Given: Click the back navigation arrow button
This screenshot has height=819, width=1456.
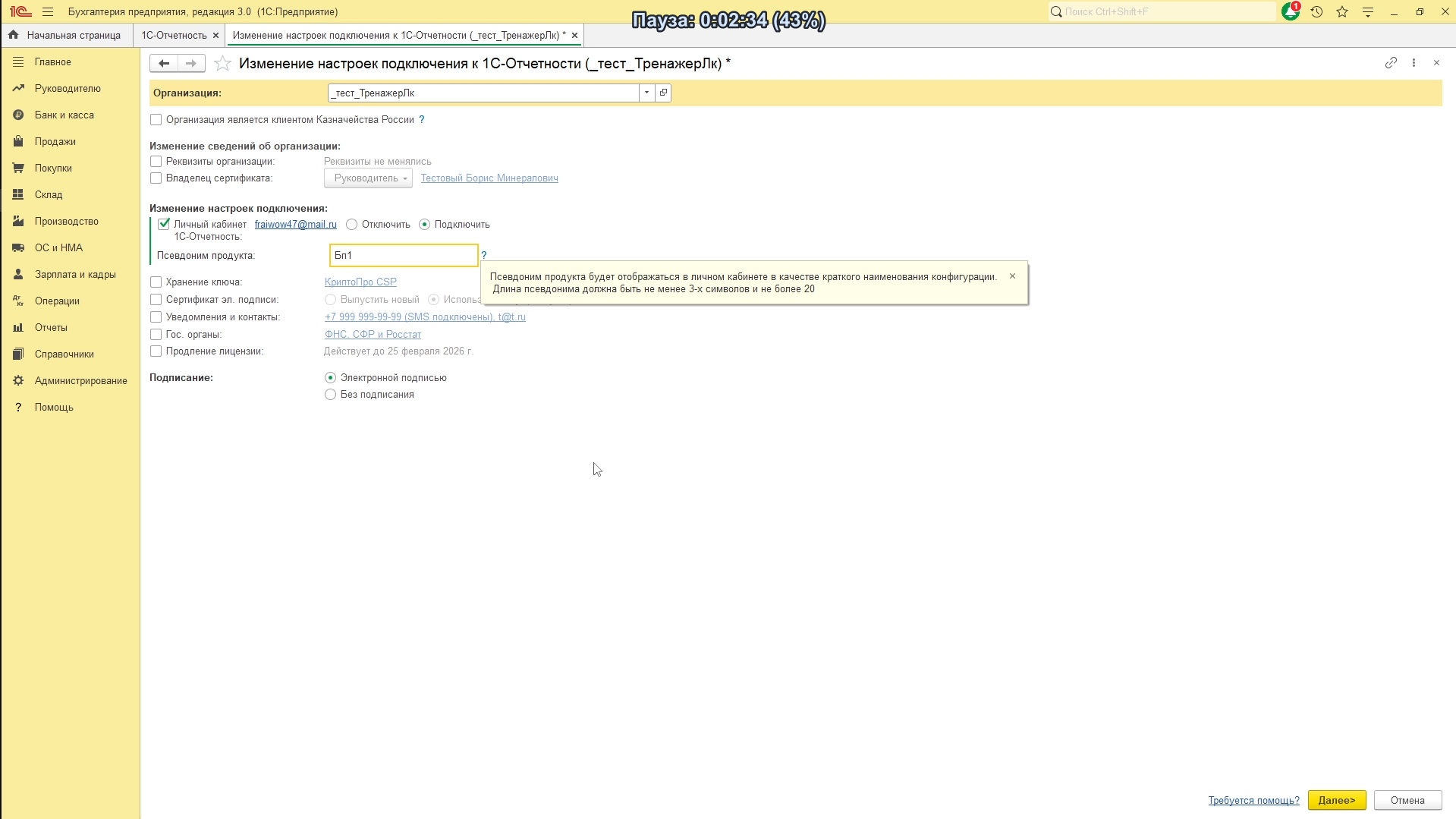Looking at the screenshot, I should (163, 64).
